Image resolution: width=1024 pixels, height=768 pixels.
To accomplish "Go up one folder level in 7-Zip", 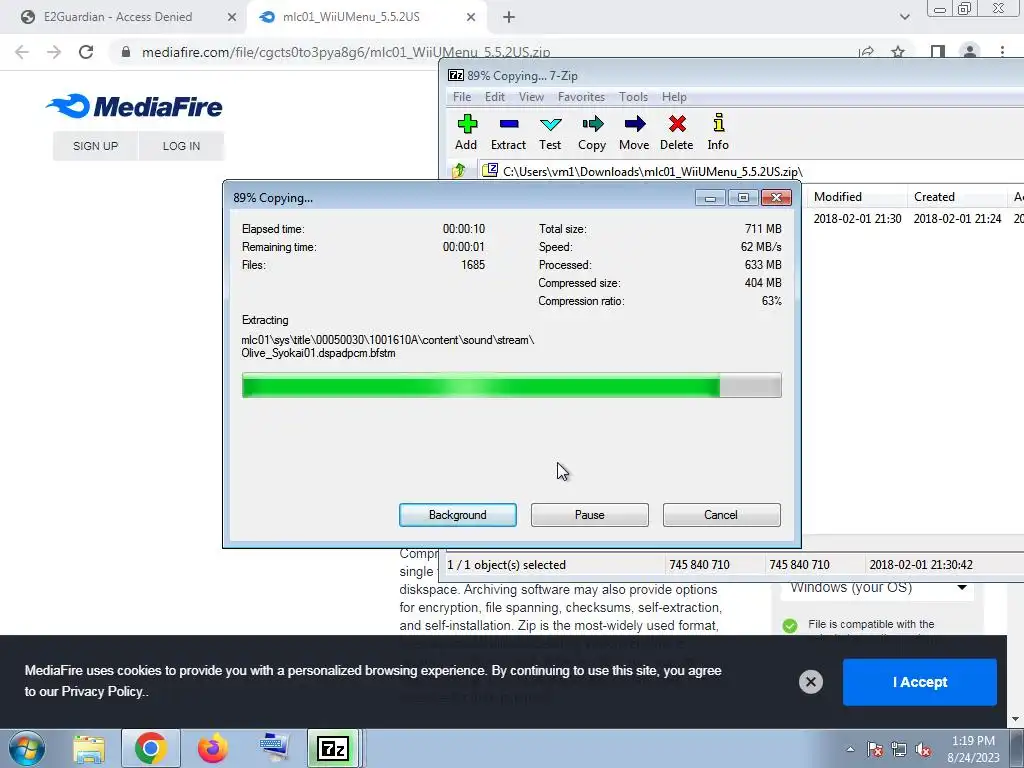I will pos(458,171).
